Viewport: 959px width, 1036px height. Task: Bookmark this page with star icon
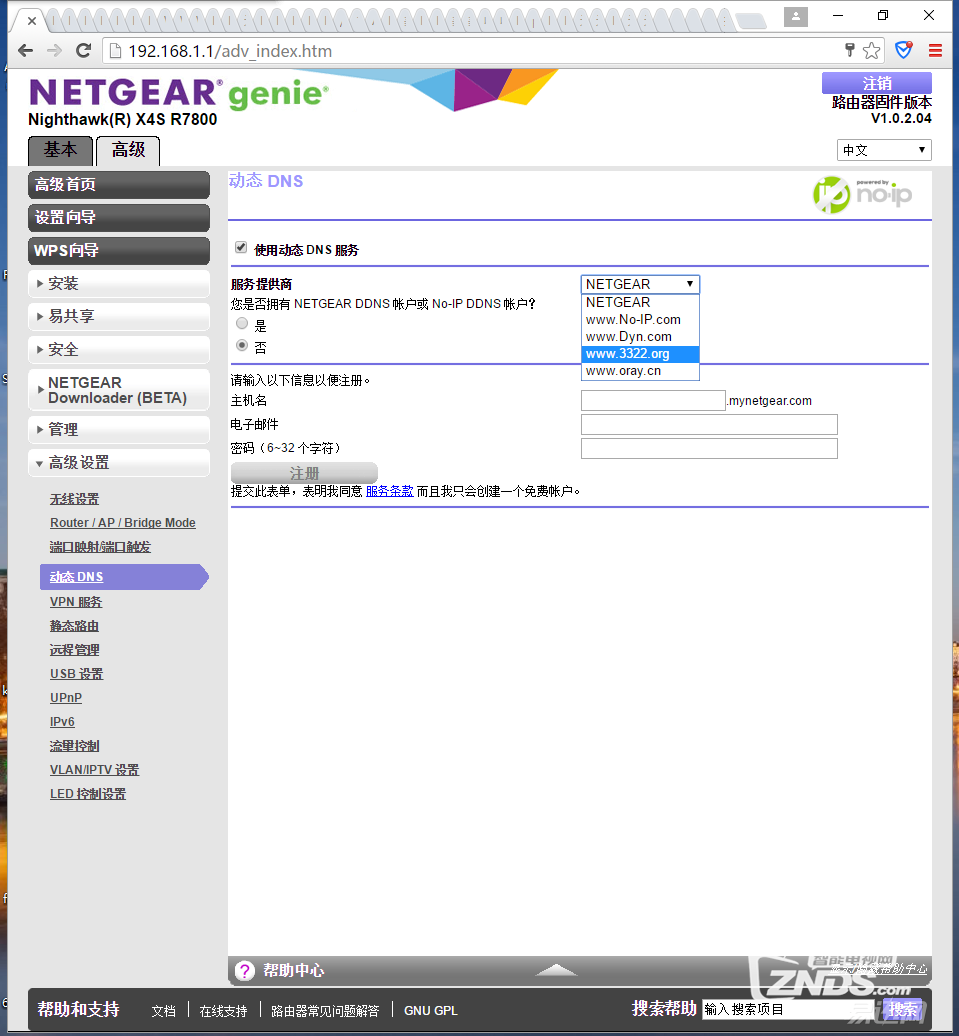tap(872, 51)
